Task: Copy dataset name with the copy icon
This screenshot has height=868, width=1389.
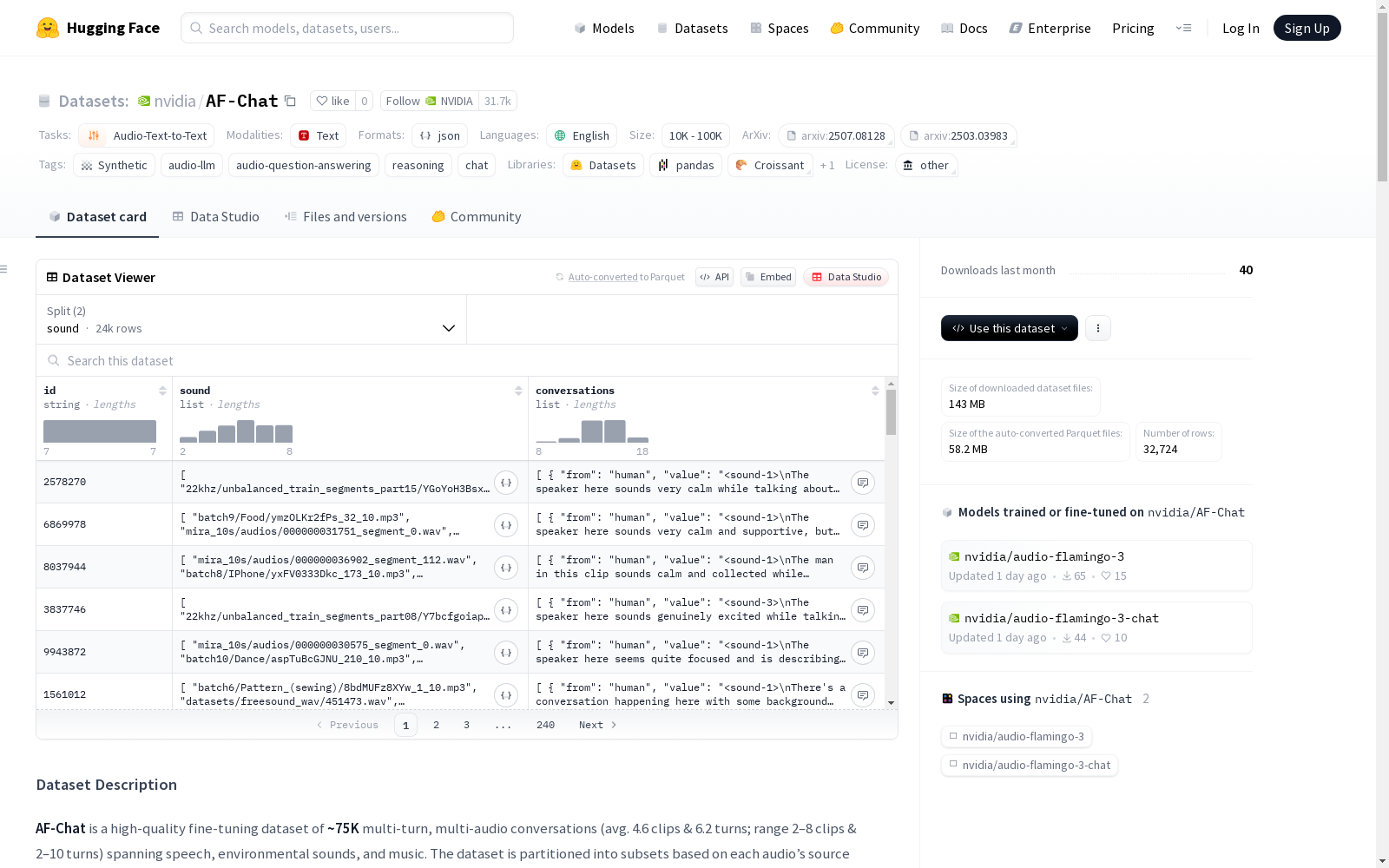Action: coord(291,102)
